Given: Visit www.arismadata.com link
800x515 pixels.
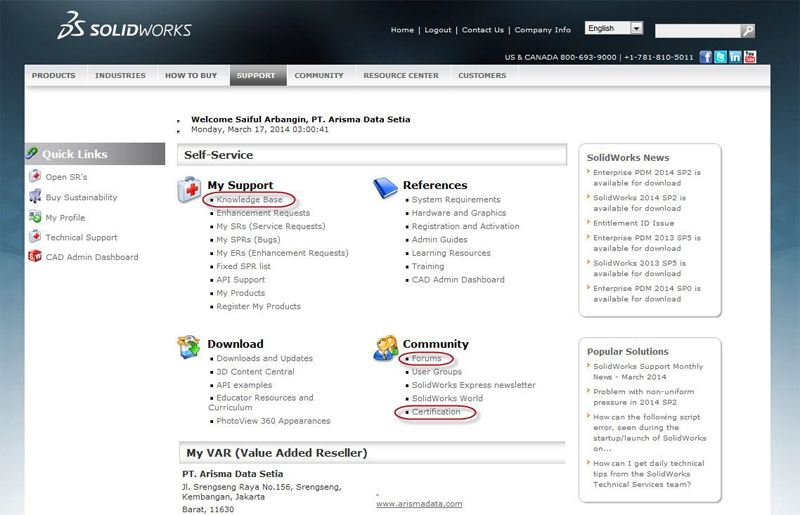Looking at the screenshot, I should [419, 504].
